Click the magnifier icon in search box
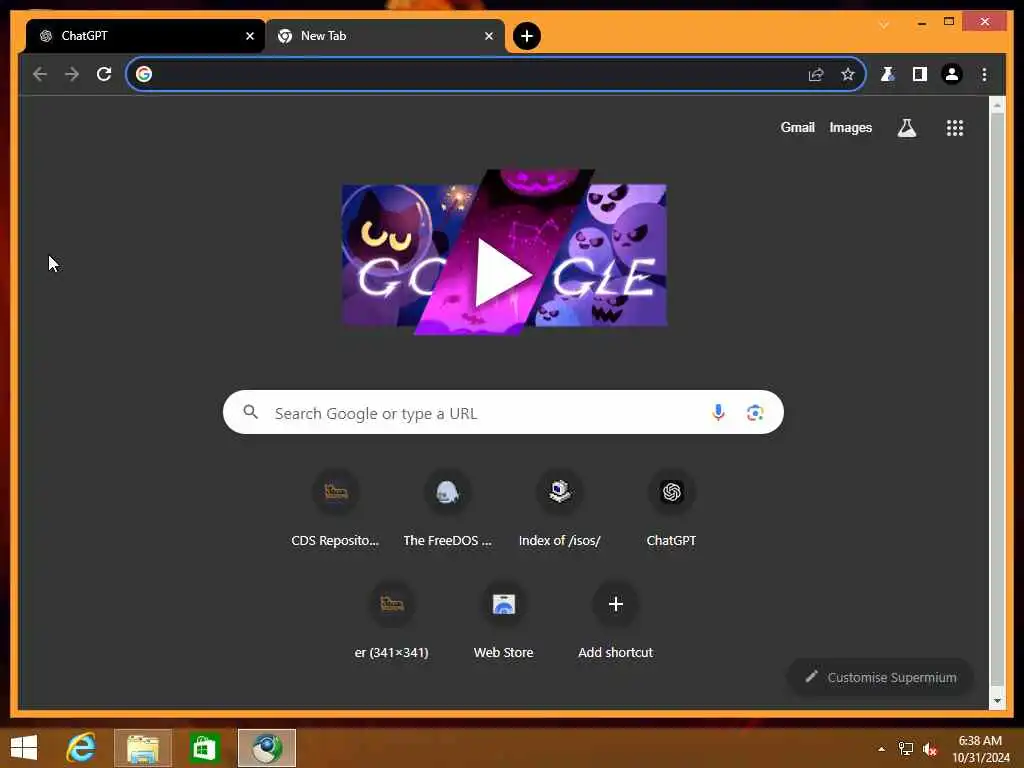The image size is (1024, 768). tap(251, 412)
